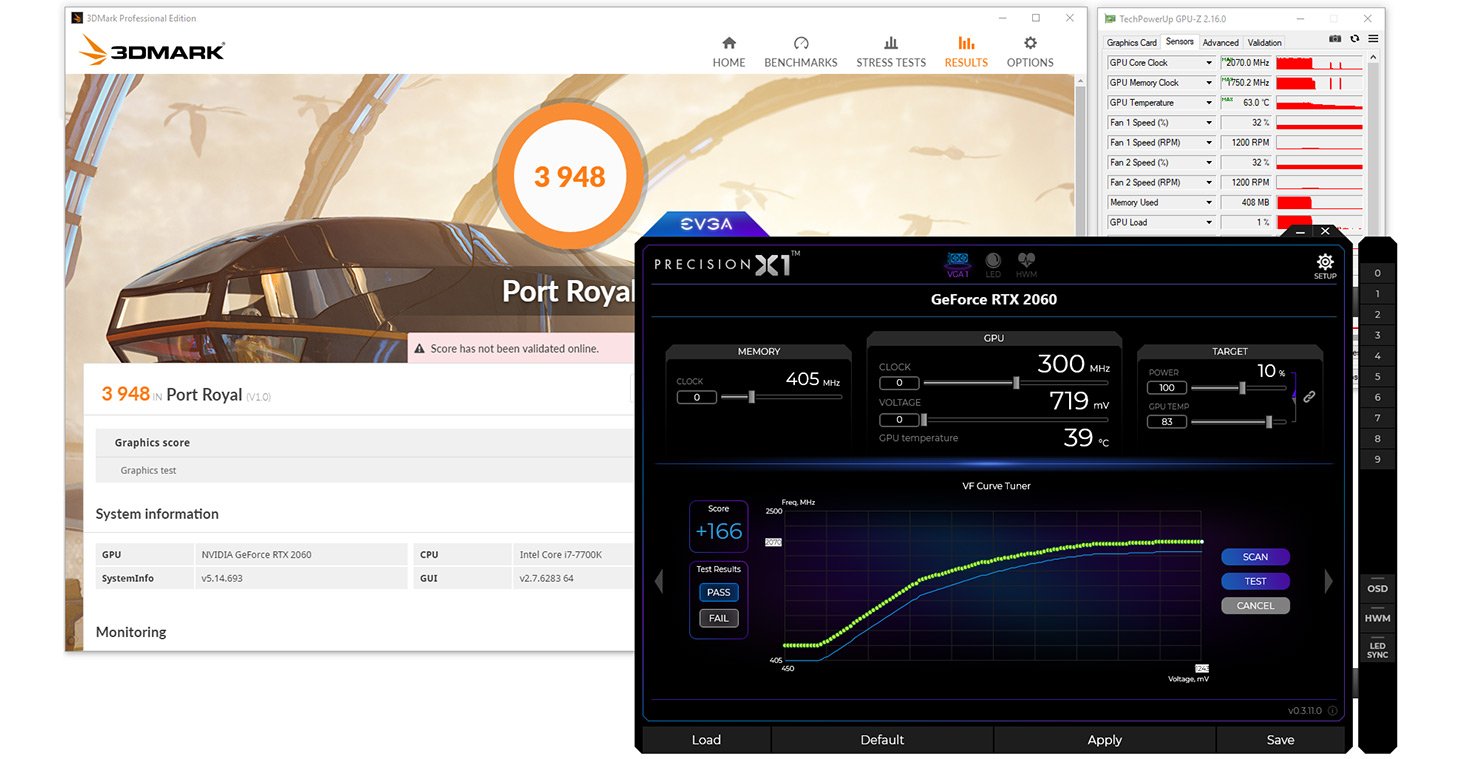Click the GPU clock slider handle

tap(1016, 383)
